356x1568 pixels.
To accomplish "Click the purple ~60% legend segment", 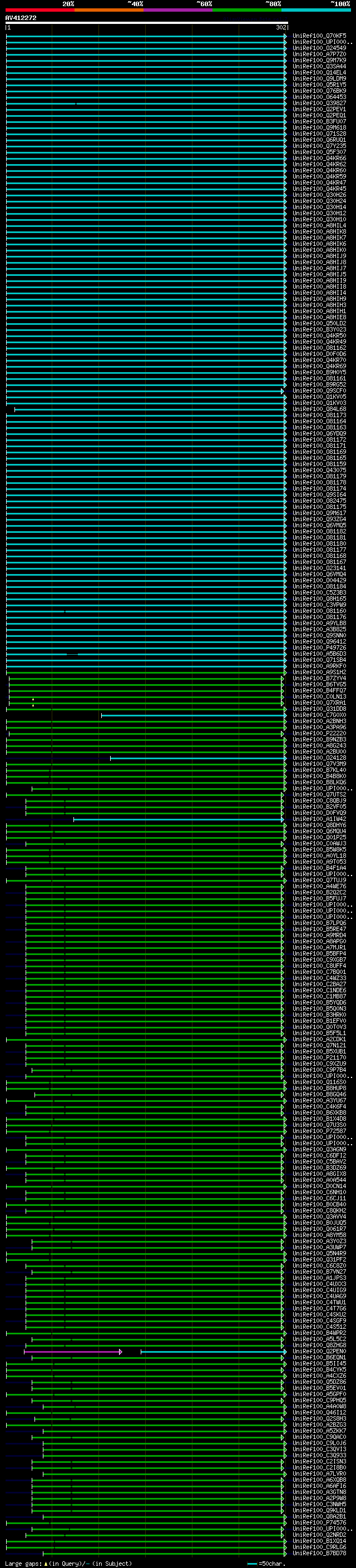I will coord(179,10).
